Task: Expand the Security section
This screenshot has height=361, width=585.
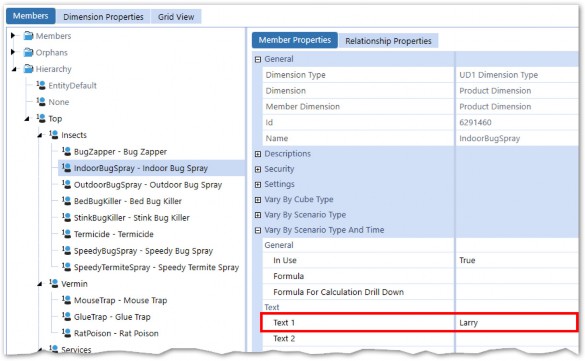Action: coord(258,169)
